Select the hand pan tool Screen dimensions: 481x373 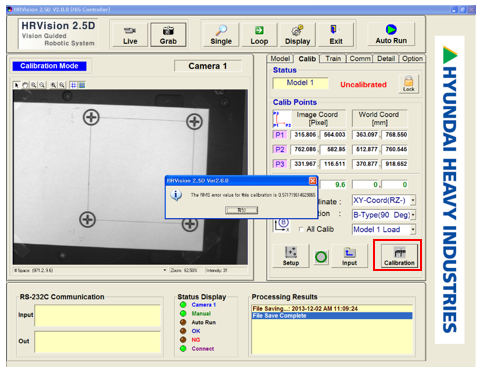point(25,85)
